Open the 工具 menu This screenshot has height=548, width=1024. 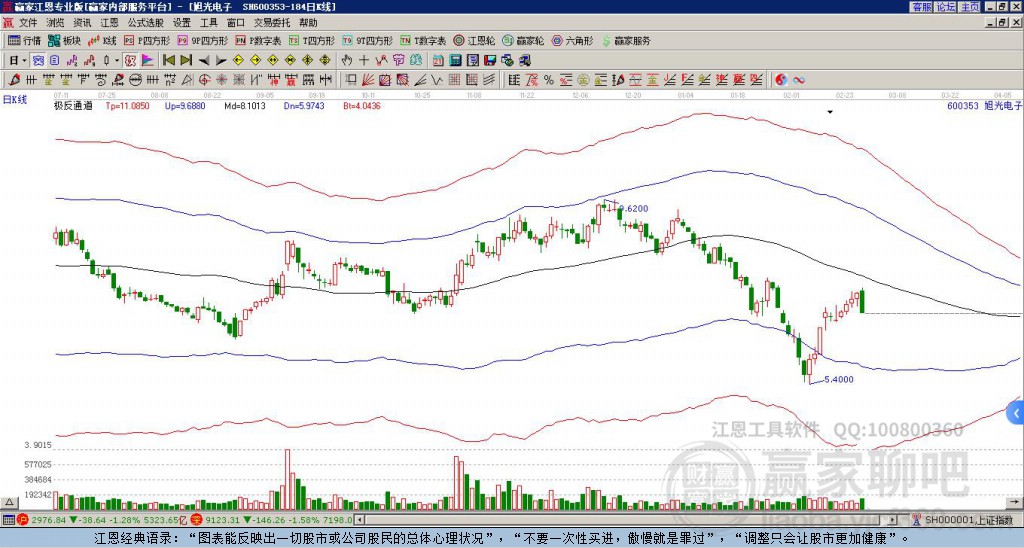[208, 23]
